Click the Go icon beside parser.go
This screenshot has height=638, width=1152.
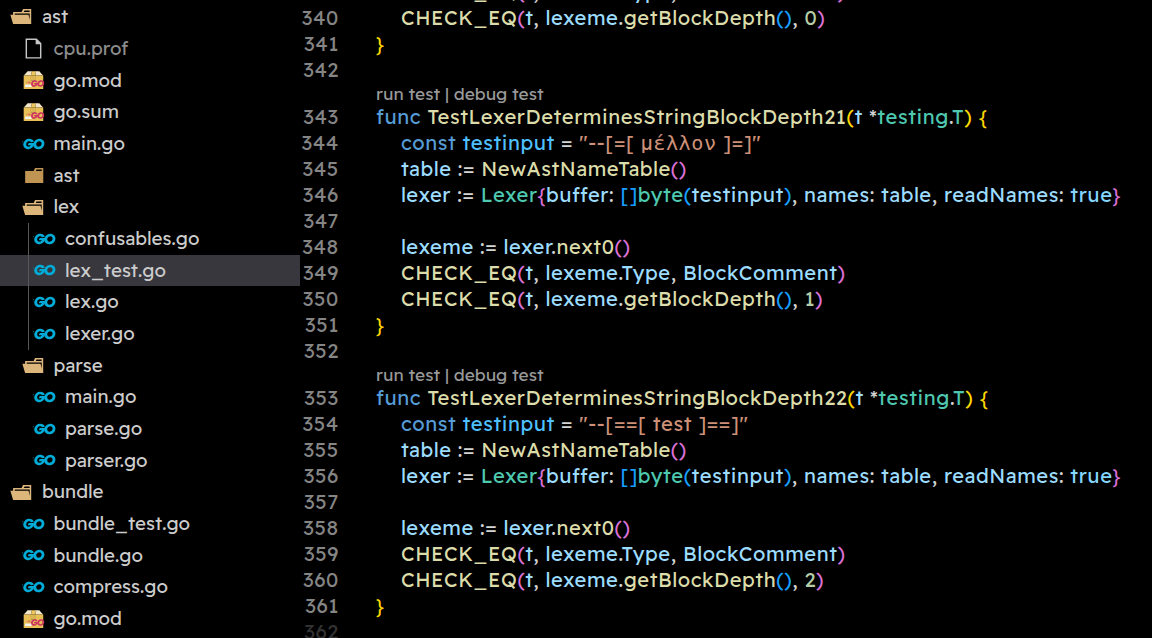coord(45,461)
